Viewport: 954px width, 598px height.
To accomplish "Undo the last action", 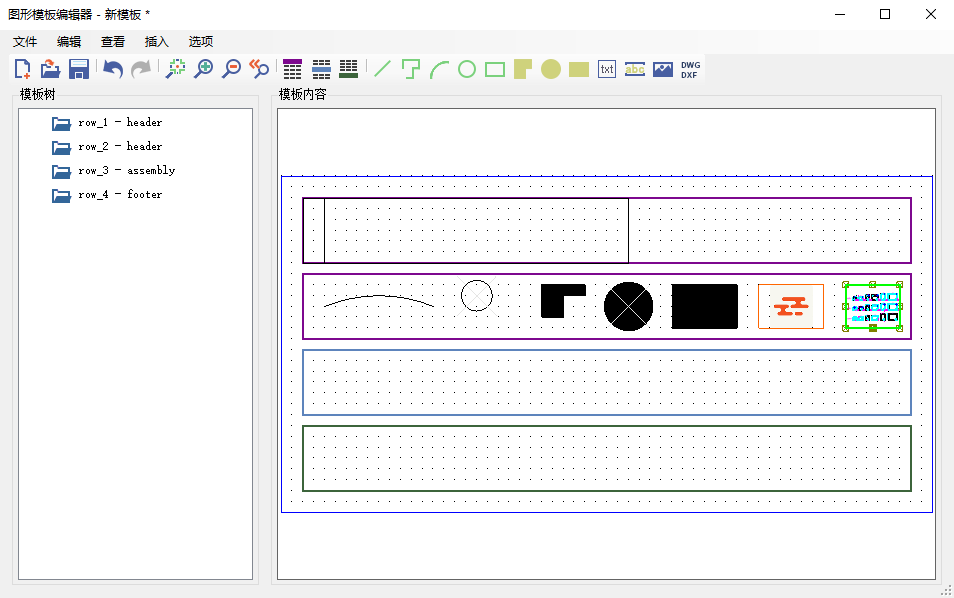I will click(x=113, y=69).
